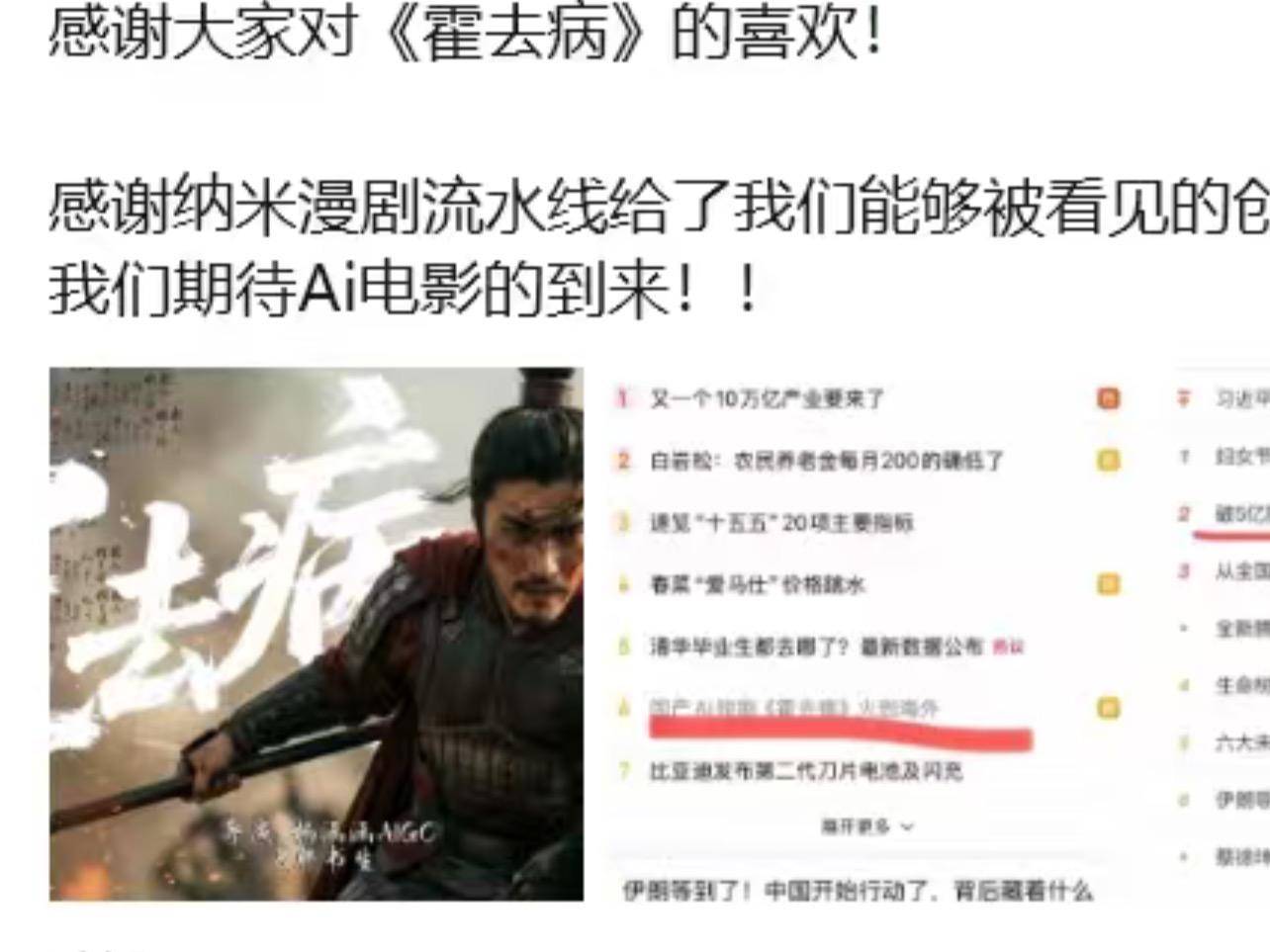
Task: Open trending item 又一个10万亿产业要来了
Action: pos(768,398)
